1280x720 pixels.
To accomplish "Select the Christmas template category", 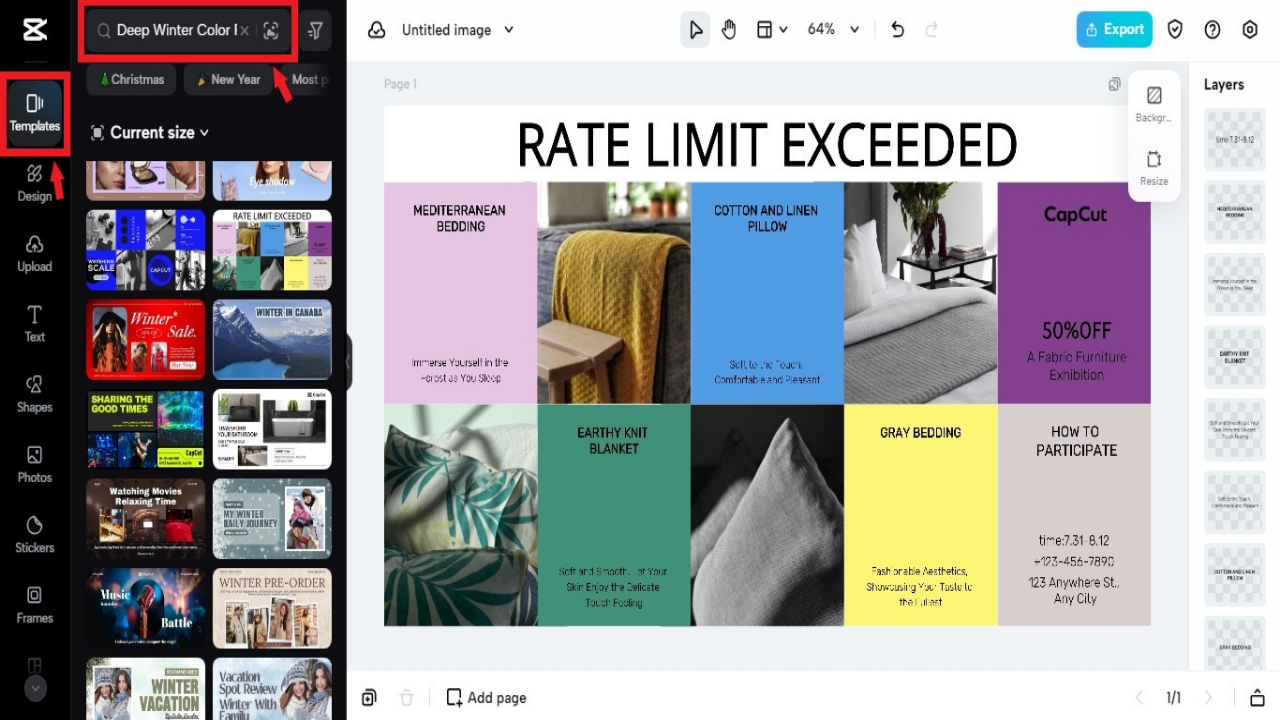I will point(130,79).
